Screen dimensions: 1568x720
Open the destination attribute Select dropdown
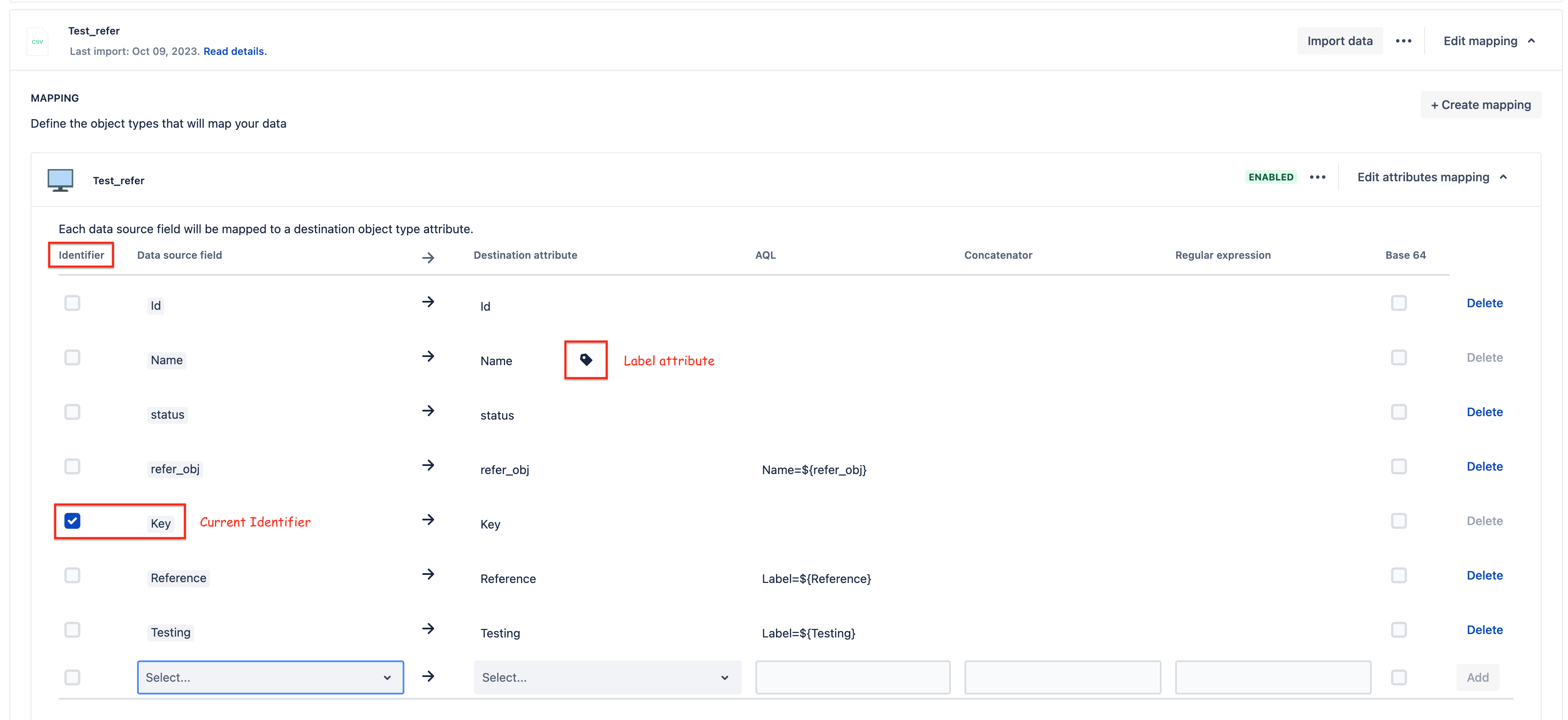pyautogui.click(x=607, y=677)
